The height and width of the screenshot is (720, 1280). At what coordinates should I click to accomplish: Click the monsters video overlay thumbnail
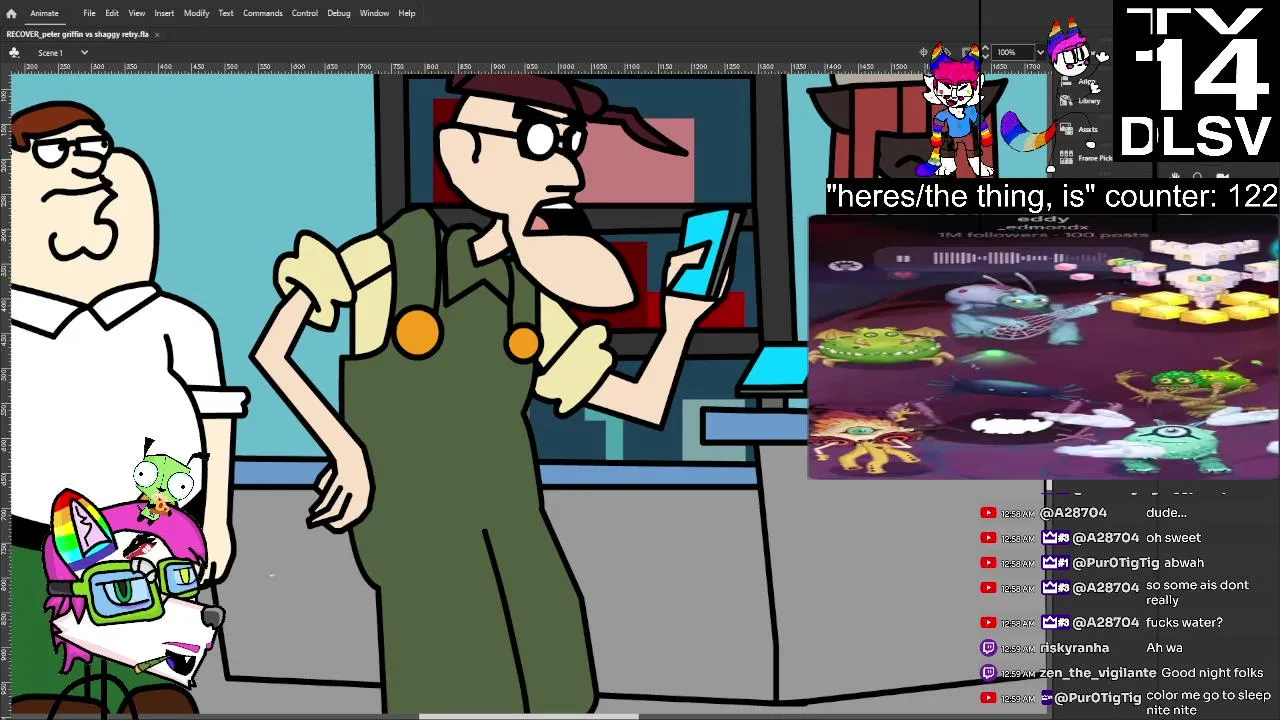[x=1043, y=347]
